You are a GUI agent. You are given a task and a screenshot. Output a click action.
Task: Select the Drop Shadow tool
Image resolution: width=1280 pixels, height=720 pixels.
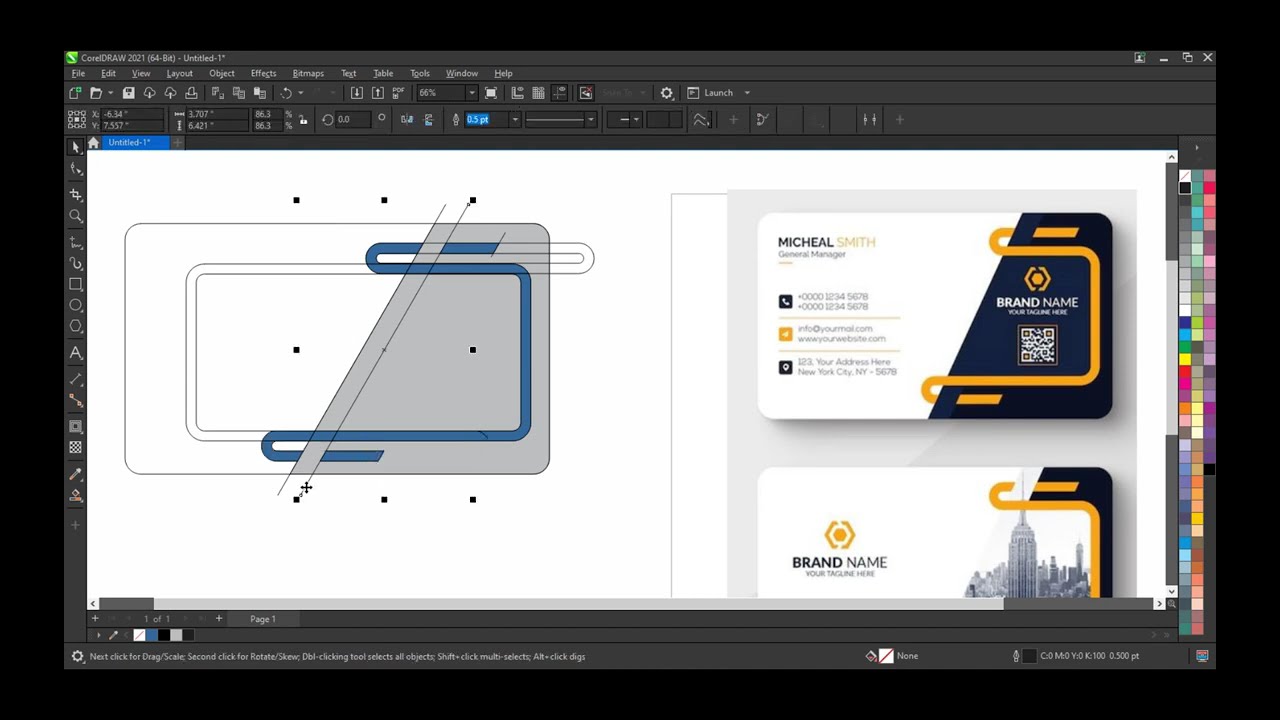pos(76,426)
